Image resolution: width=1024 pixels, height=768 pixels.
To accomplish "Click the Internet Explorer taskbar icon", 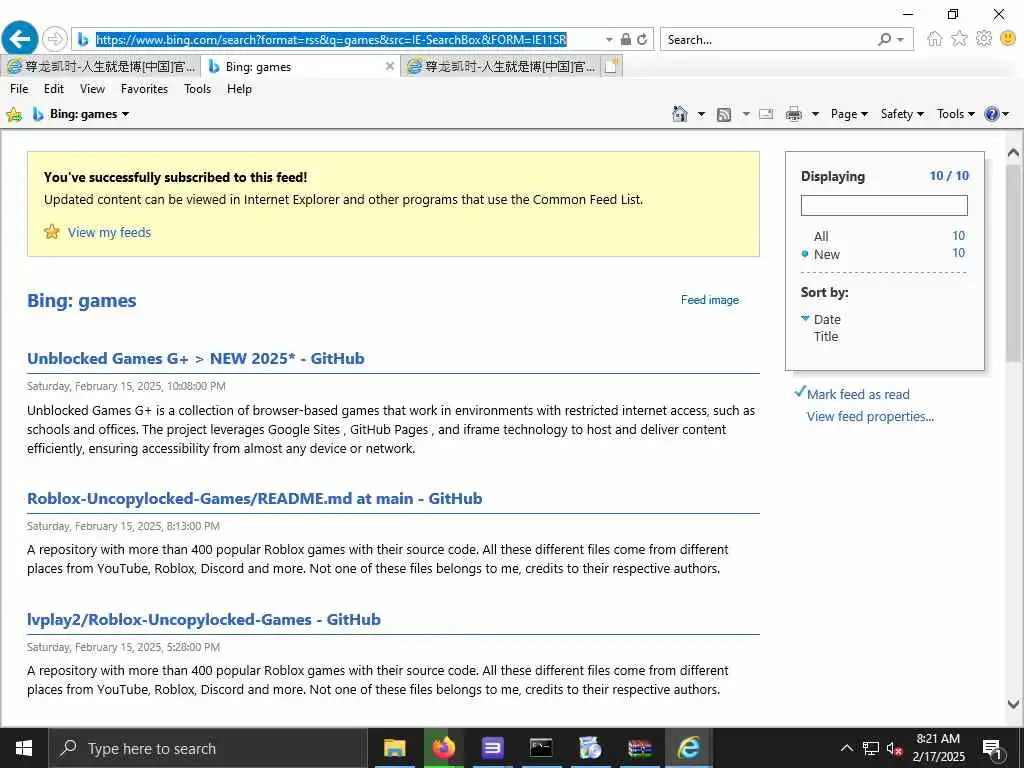I will (688, 748).
